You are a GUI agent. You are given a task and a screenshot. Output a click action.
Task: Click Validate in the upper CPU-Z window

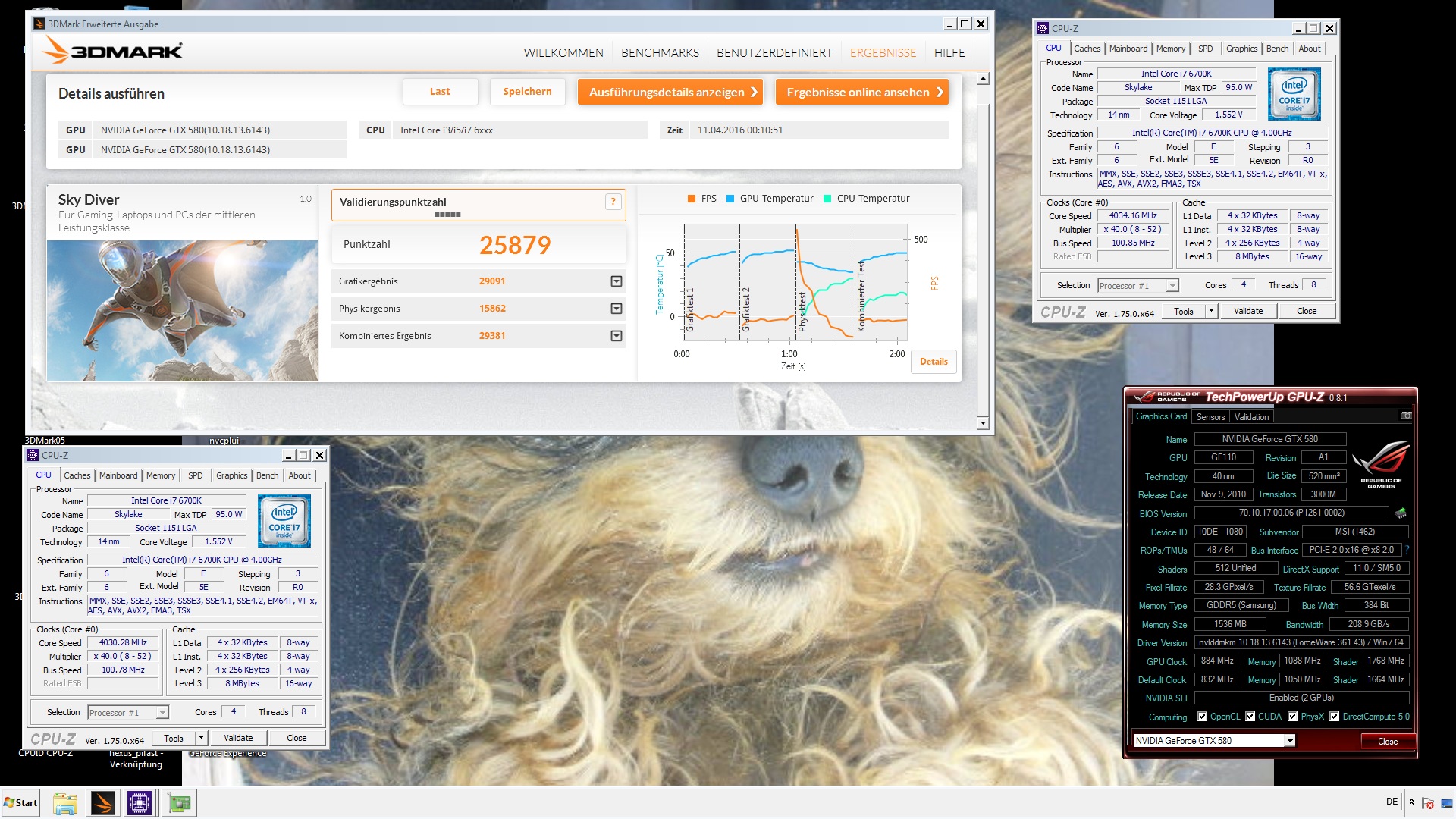(1248, 311)
